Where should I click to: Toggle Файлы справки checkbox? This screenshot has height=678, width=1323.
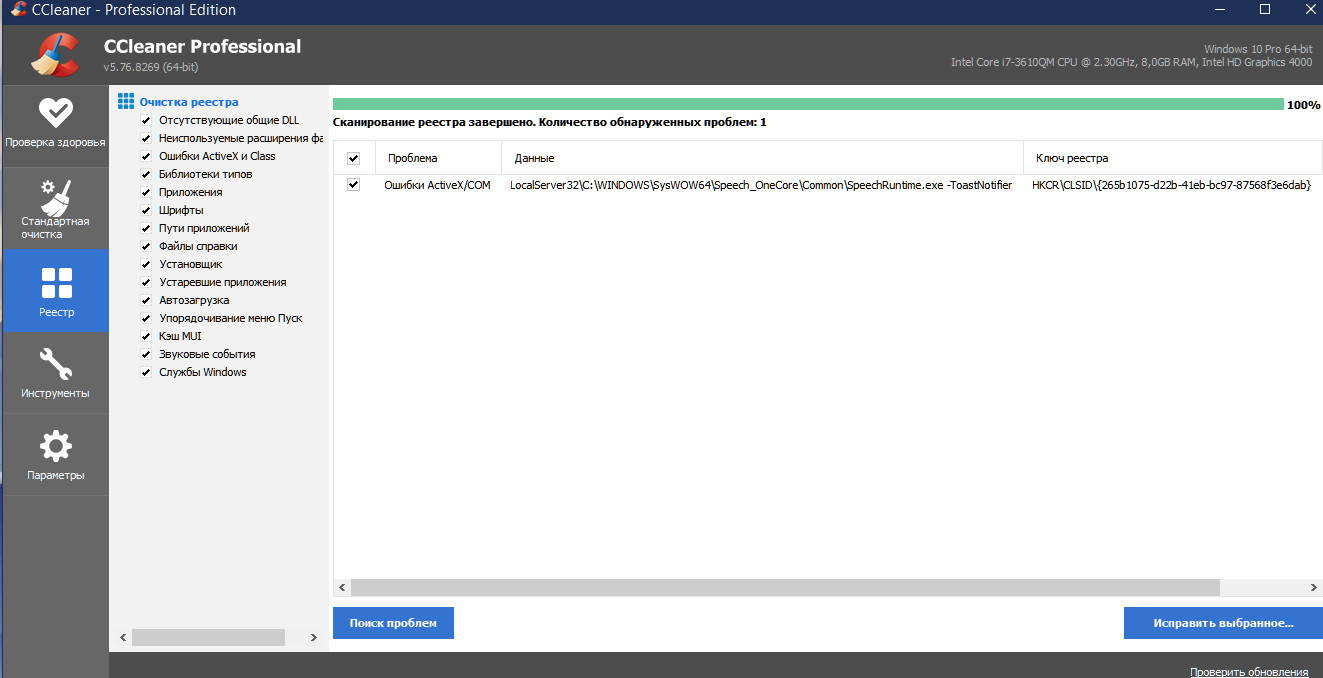(x=146, y=246)
